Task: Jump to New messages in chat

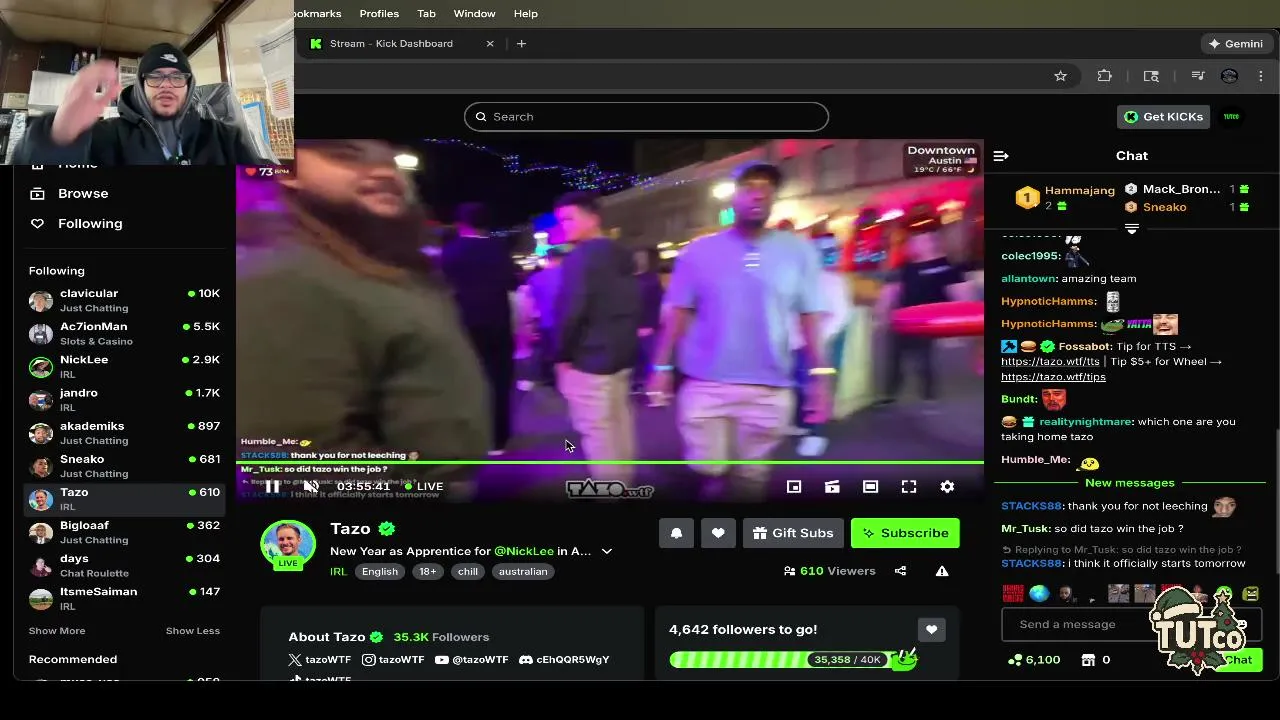Action: [1130, 483]
